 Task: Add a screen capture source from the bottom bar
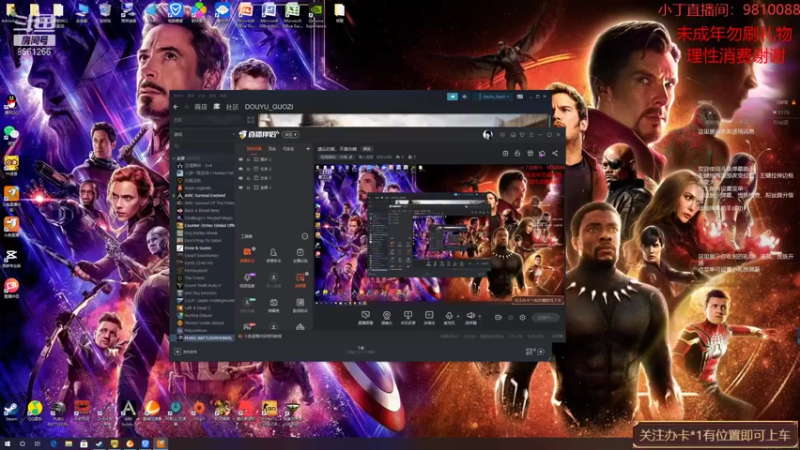(x=365, y=317)
